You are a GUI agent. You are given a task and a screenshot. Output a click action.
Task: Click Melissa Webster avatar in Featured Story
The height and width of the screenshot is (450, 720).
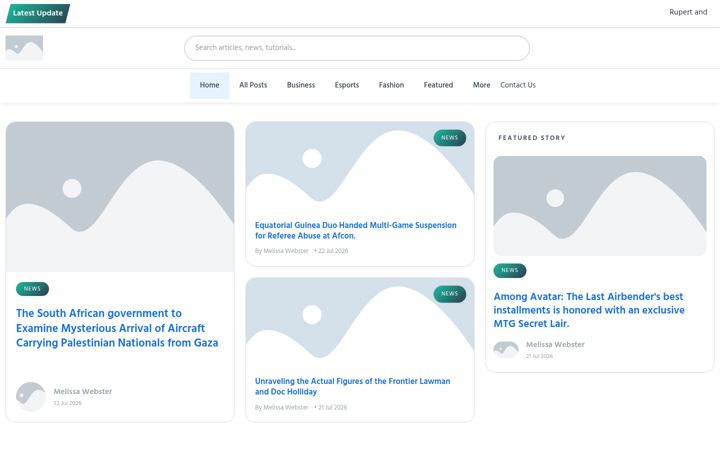coord(506,349)
